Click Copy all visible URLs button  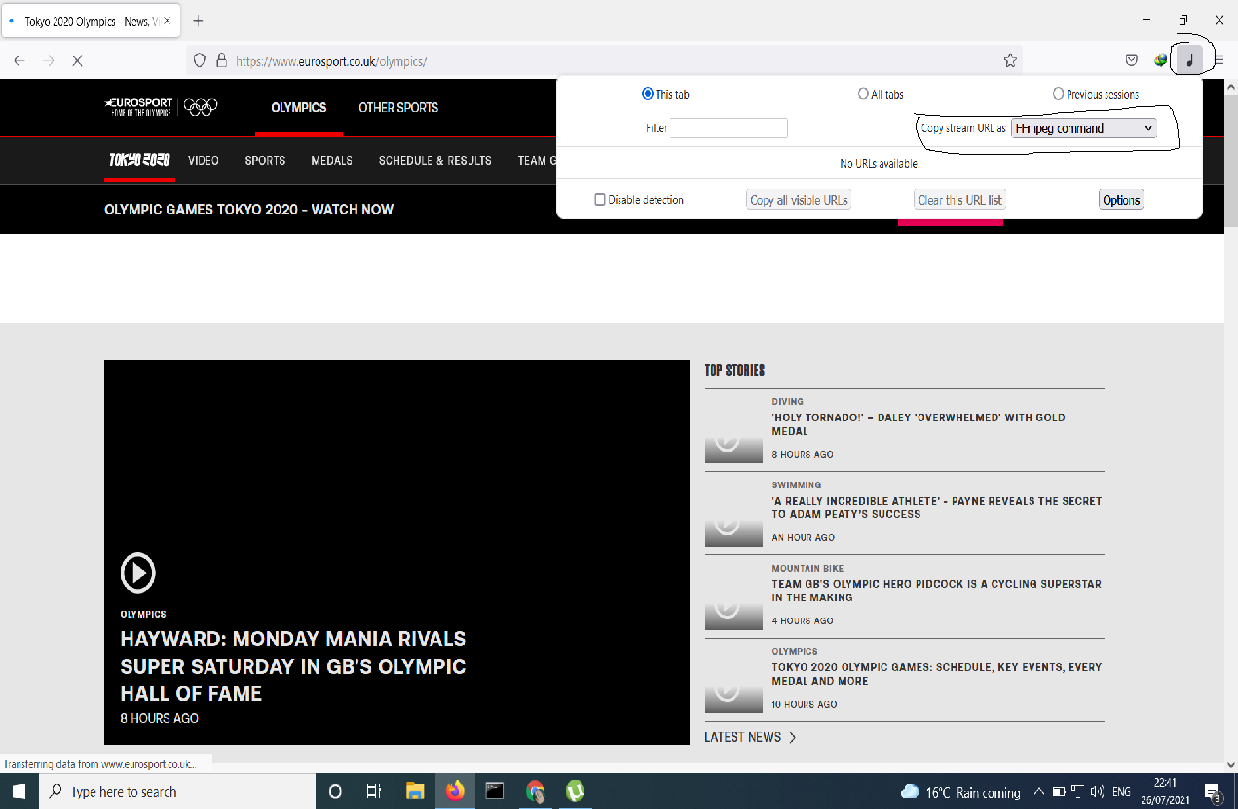799,200
